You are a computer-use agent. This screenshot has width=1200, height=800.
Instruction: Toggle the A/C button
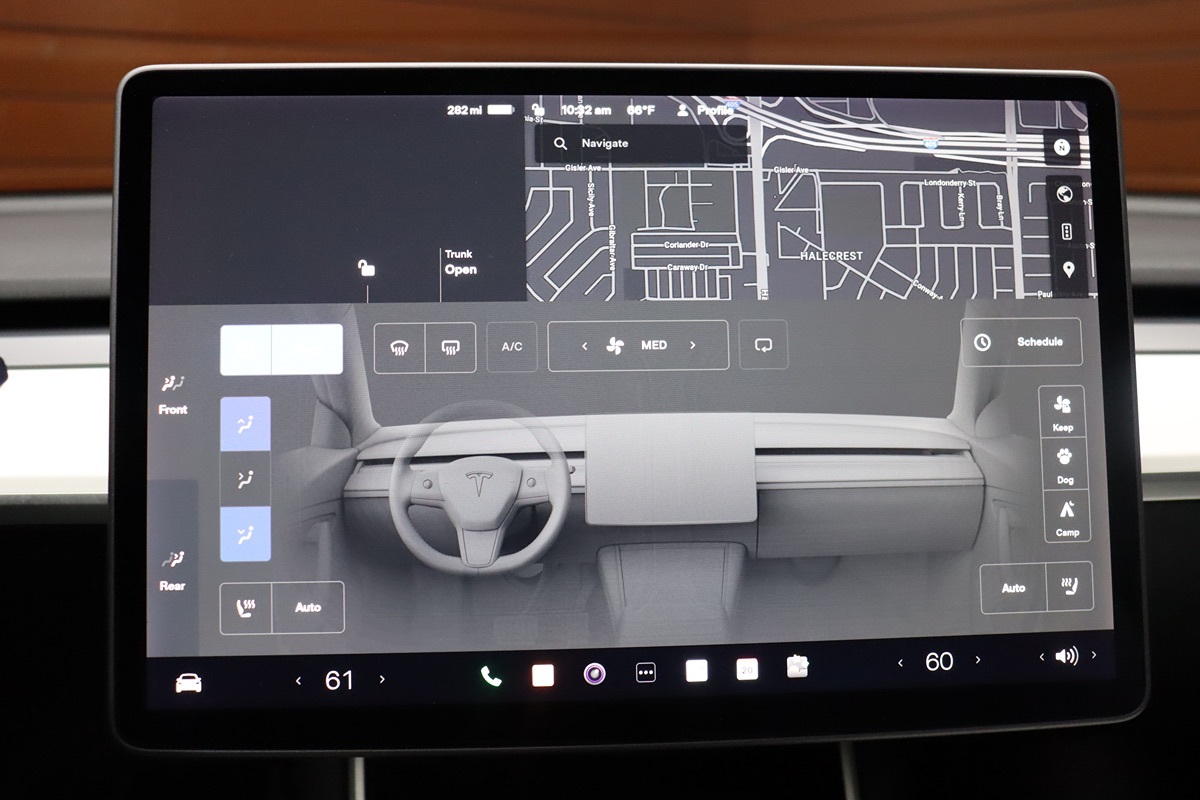tap(512, 347)
